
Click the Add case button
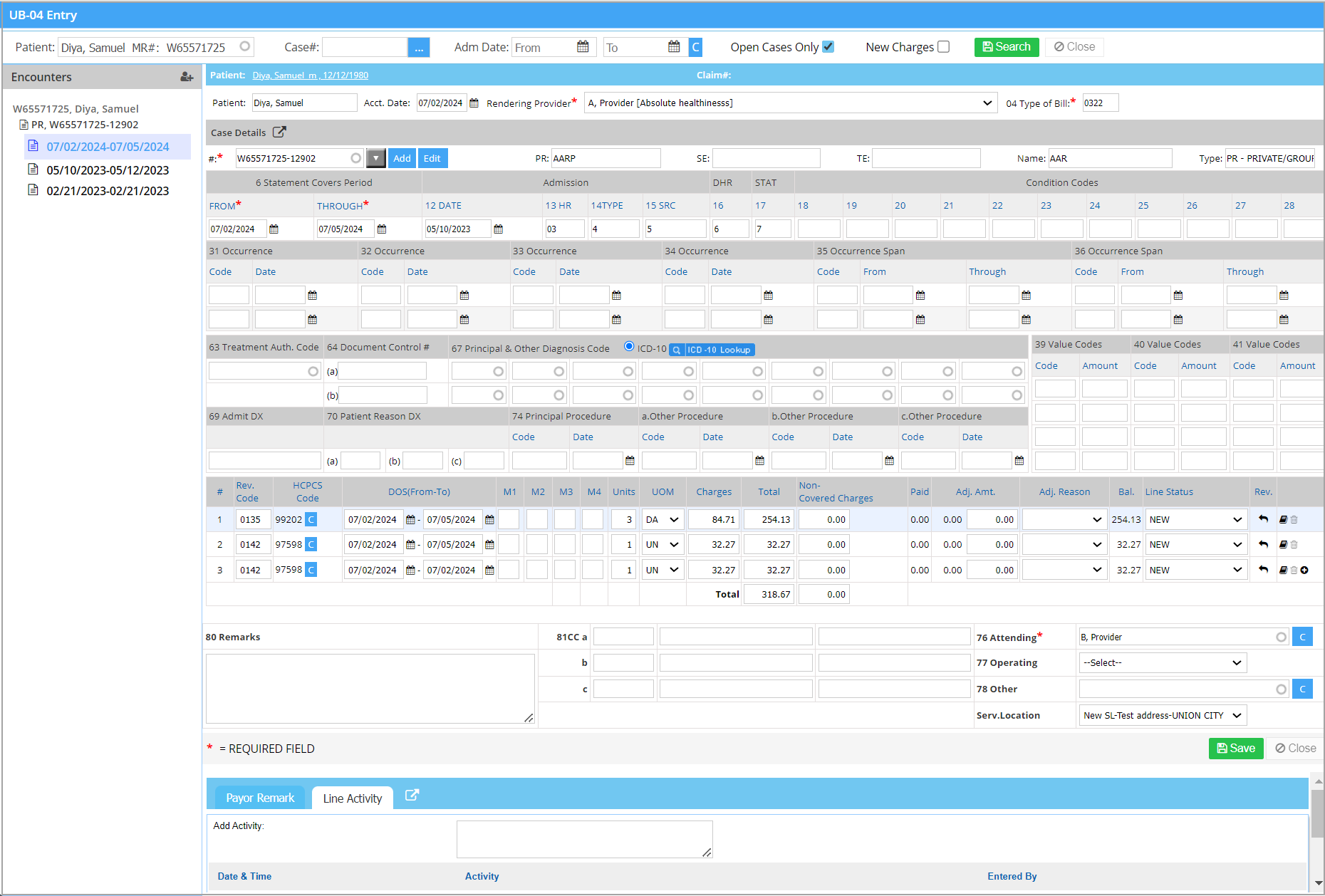click(x=402, y=158)
